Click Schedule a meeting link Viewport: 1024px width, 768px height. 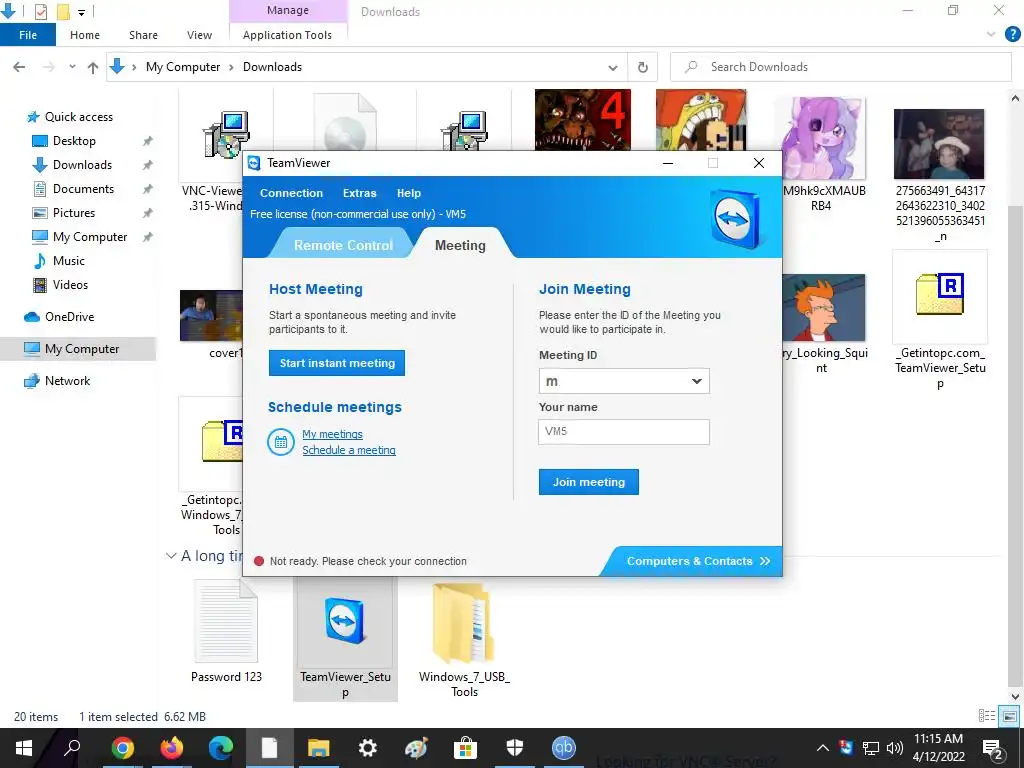pyautogui.click(x=349, y=450)
